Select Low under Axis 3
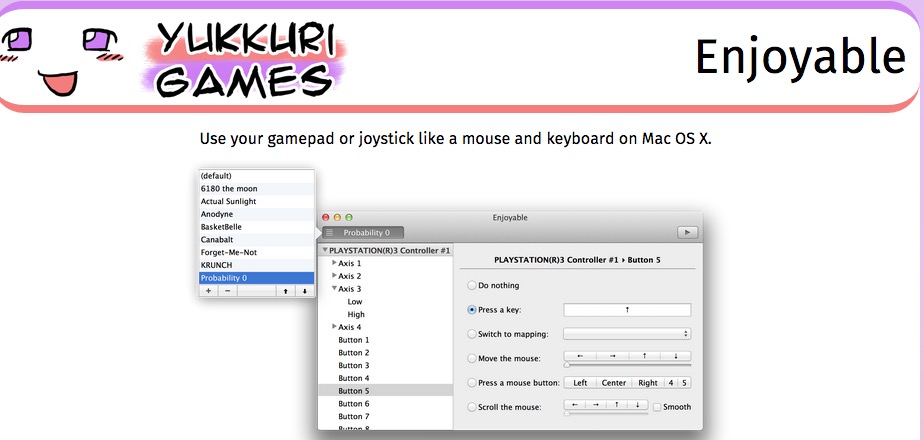This screenshot has width=924, height=440. pos(355,302)
